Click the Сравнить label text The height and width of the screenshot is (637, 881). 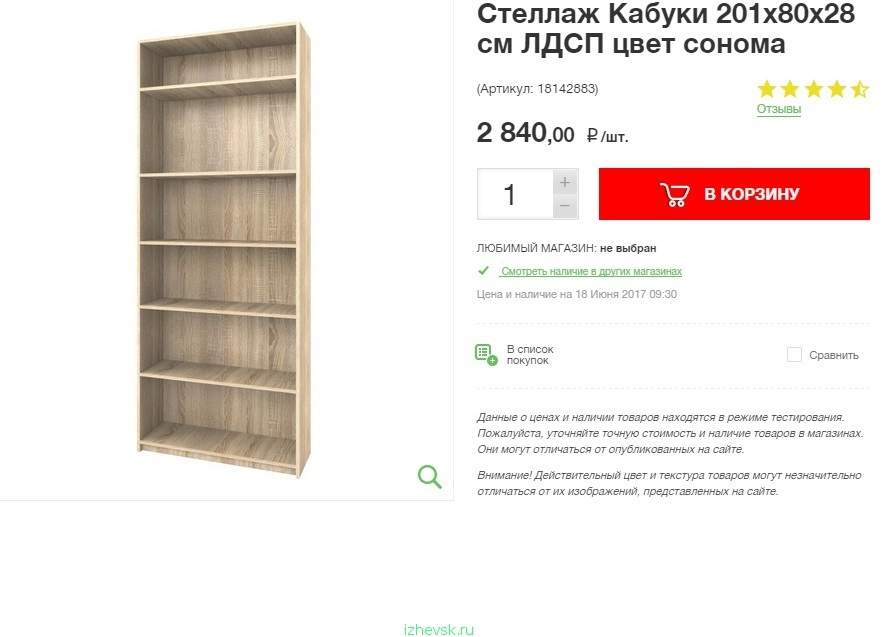(834, 355)
